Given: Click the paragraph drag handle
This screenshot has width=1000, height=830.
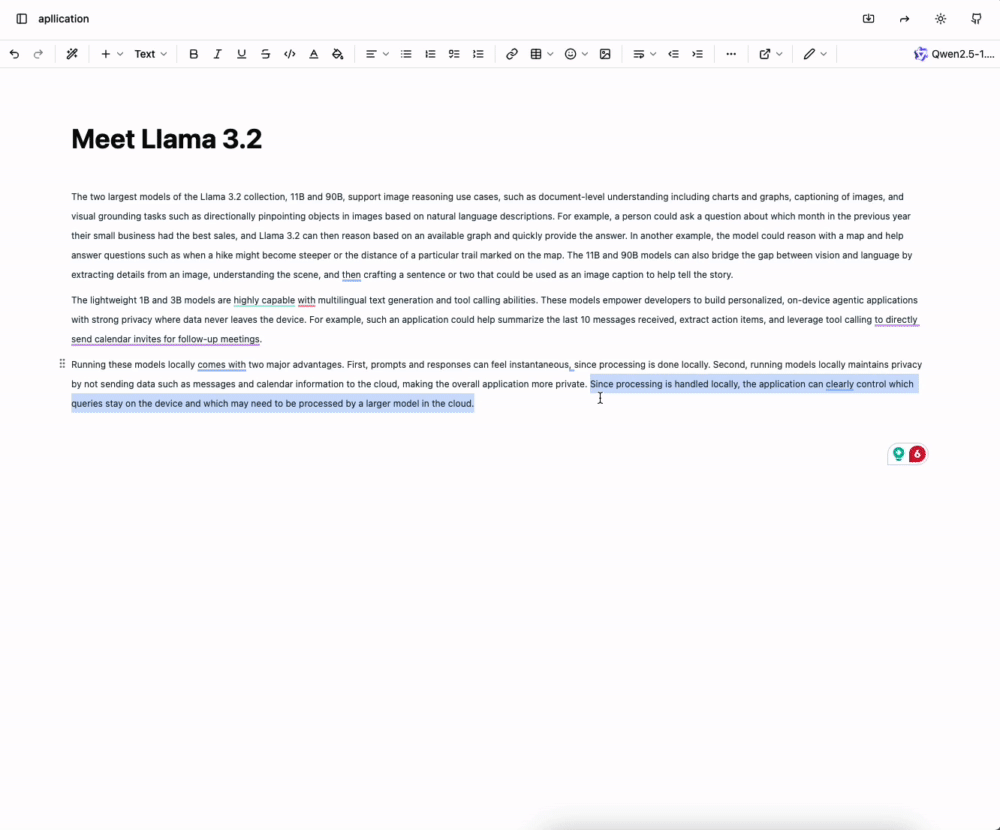Looking at the screenshot, I should tap(62, 364).
